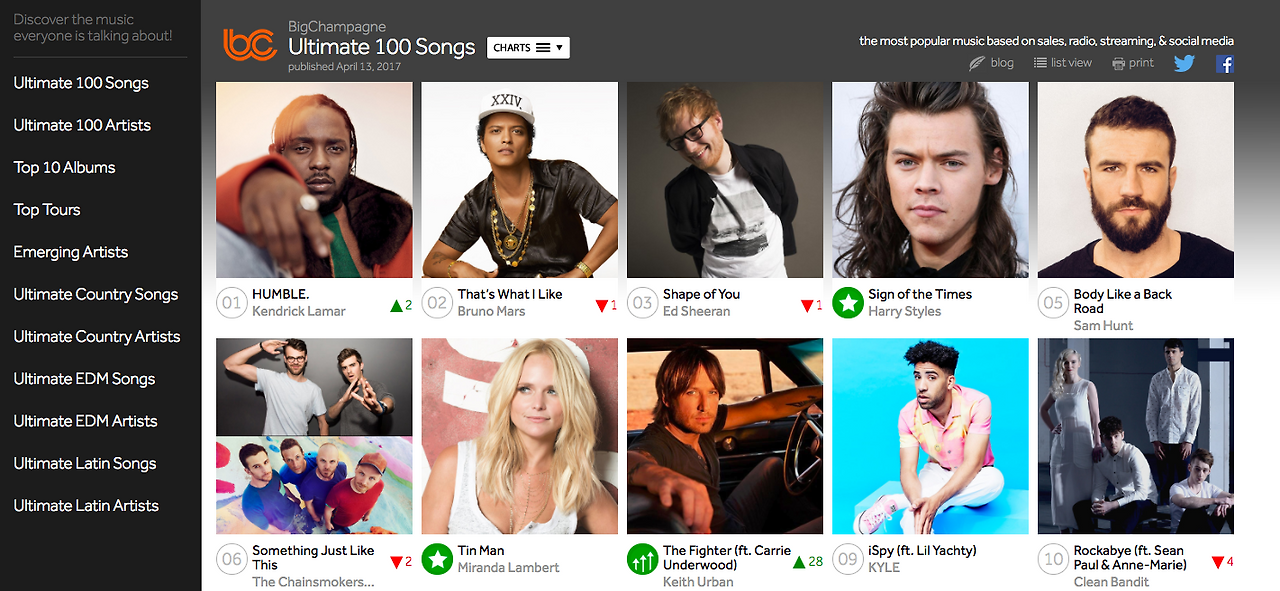Select Ultimate Latin Artists sidebar item
1280x591 pixels.
click(x=86, y=506)
